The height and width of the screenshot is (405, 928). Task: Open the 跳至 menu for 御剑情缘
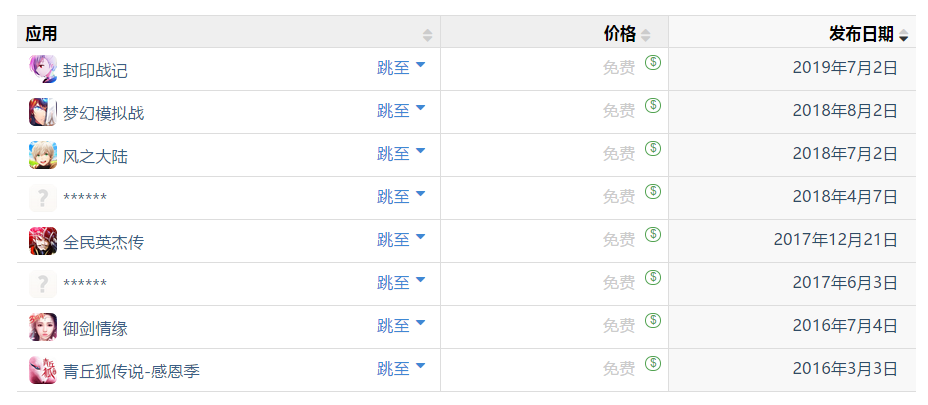pos(401,326)
